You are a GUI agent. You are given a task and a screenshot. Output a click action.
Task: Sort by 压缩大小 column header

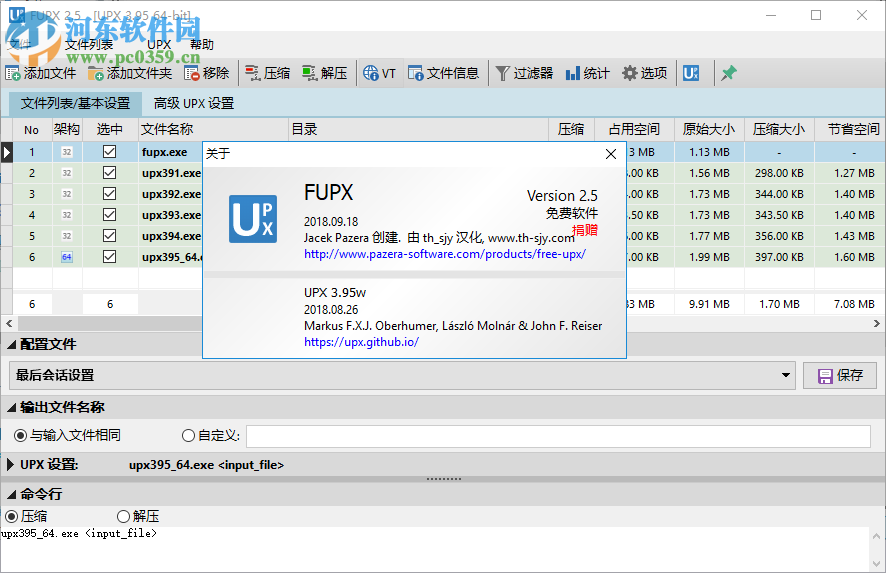pyautogui.click(x=779, y=129)
